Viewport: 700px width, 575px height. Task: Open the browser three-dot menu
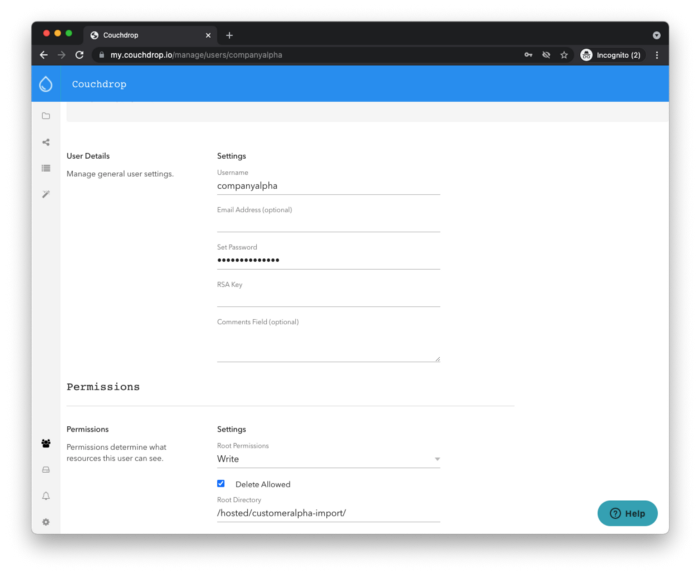coord(657,55)
